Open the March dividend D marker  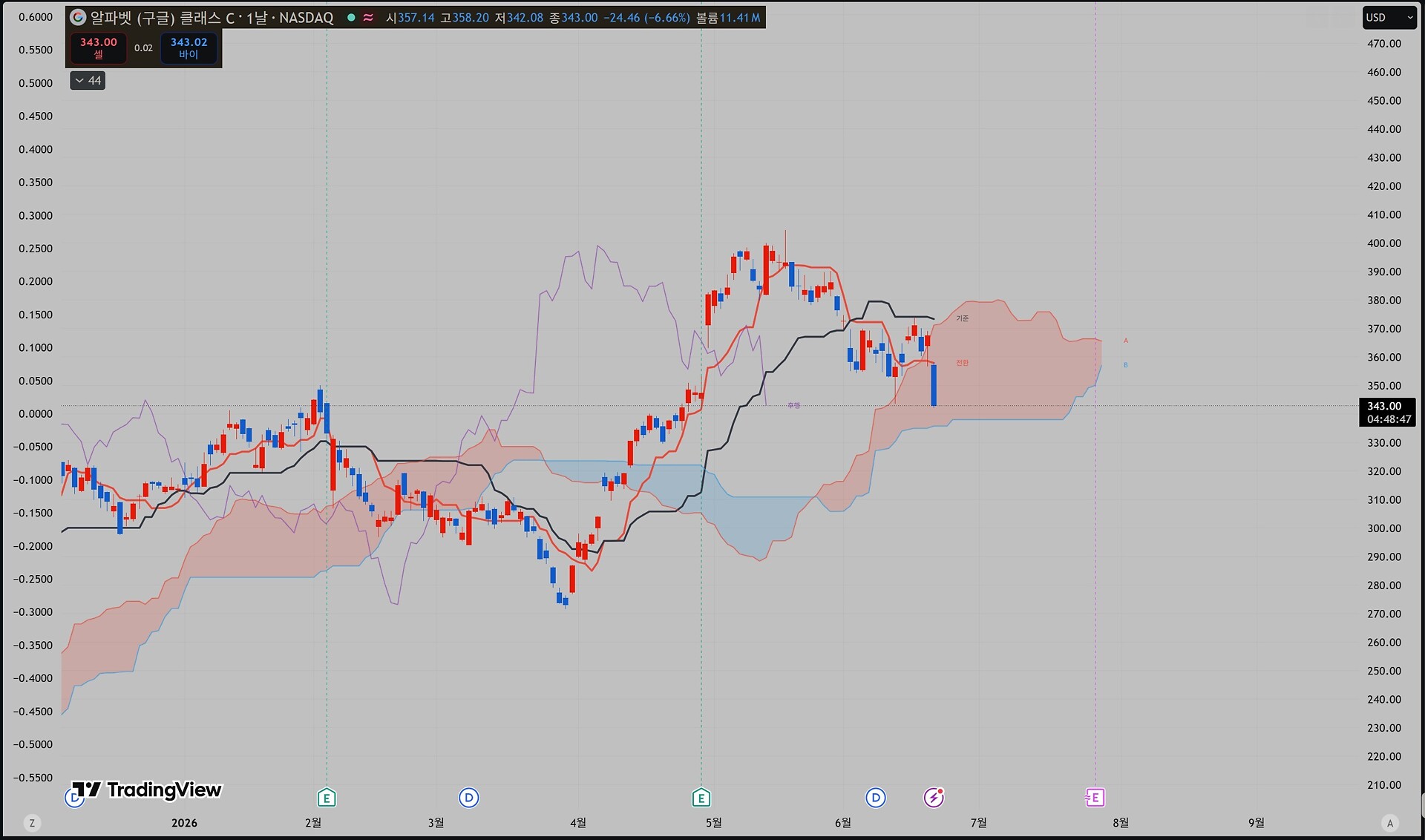click(468, 798)
